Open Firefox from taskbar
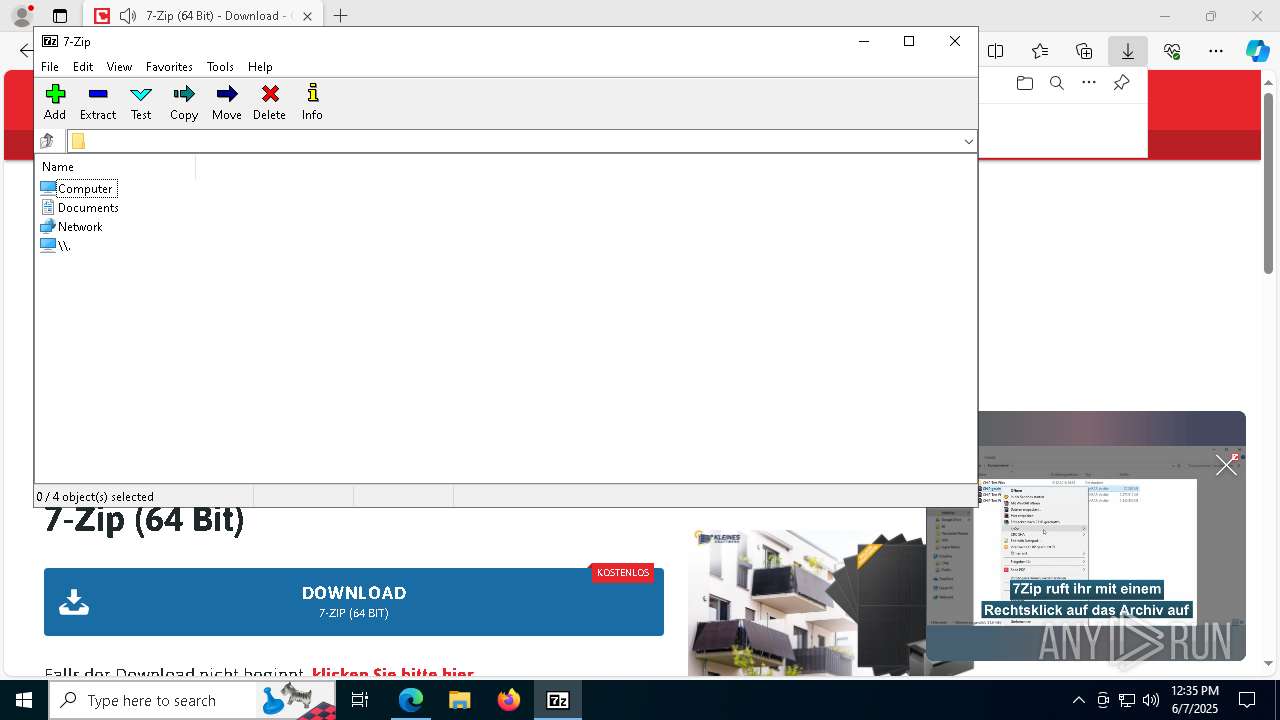 [509, 700]
